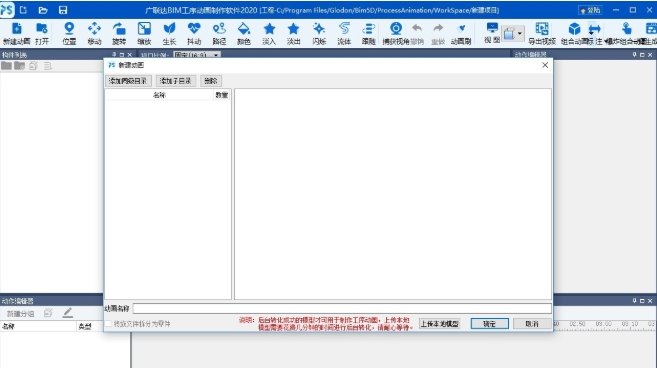Select the 抖动 shake animation tool
657x368 pixels.
[x=194, y=34]
